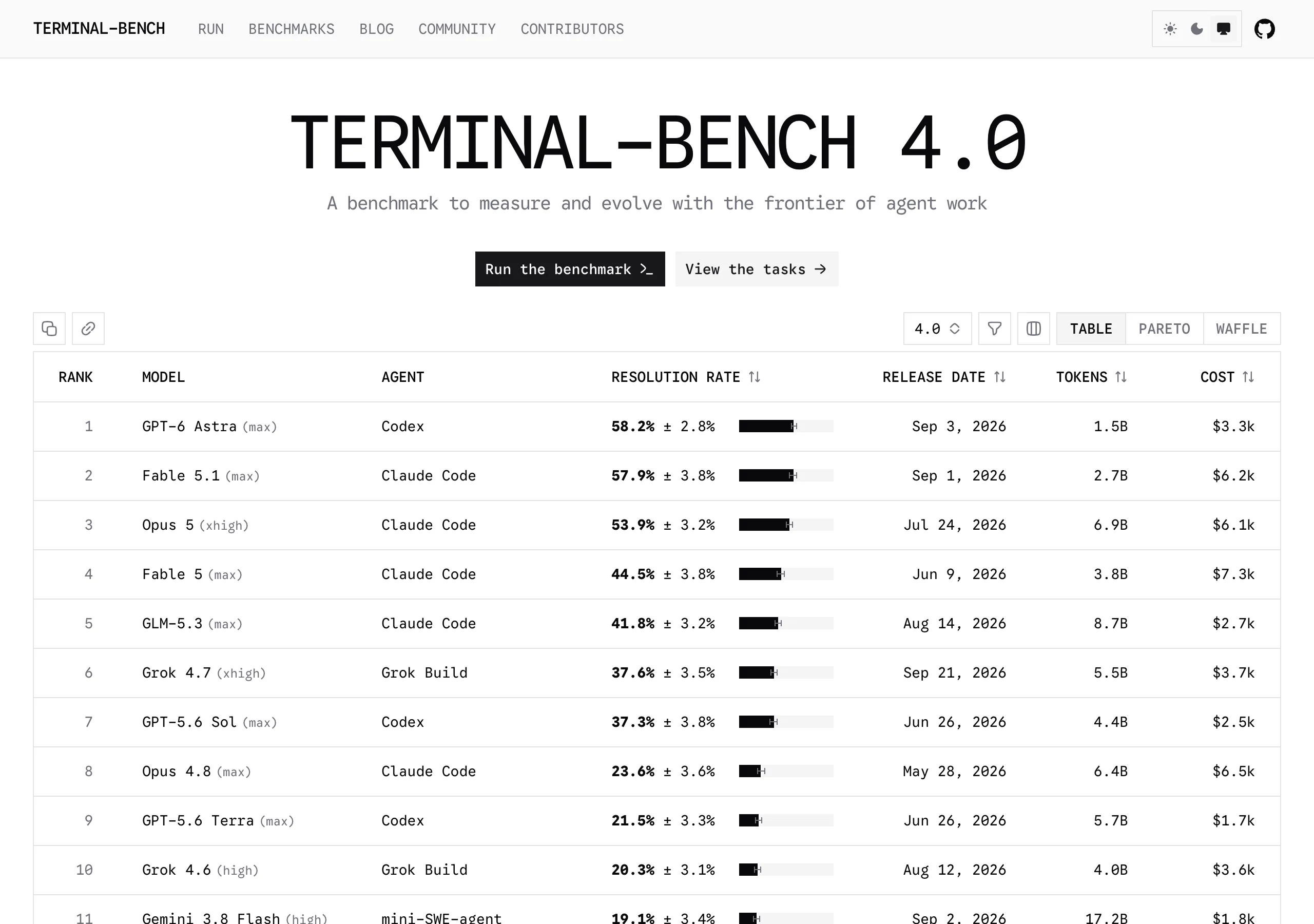Switch to the TABLE view tab
The image size is (1314, 924).
click(x=1091, y=329)
